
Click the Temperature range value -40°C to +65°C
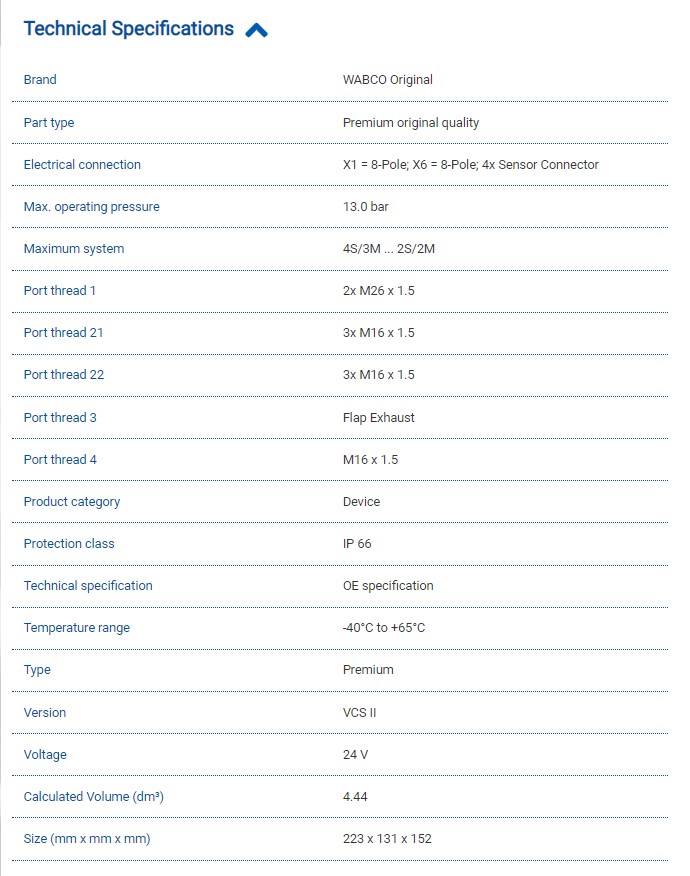tap(383, 628)
